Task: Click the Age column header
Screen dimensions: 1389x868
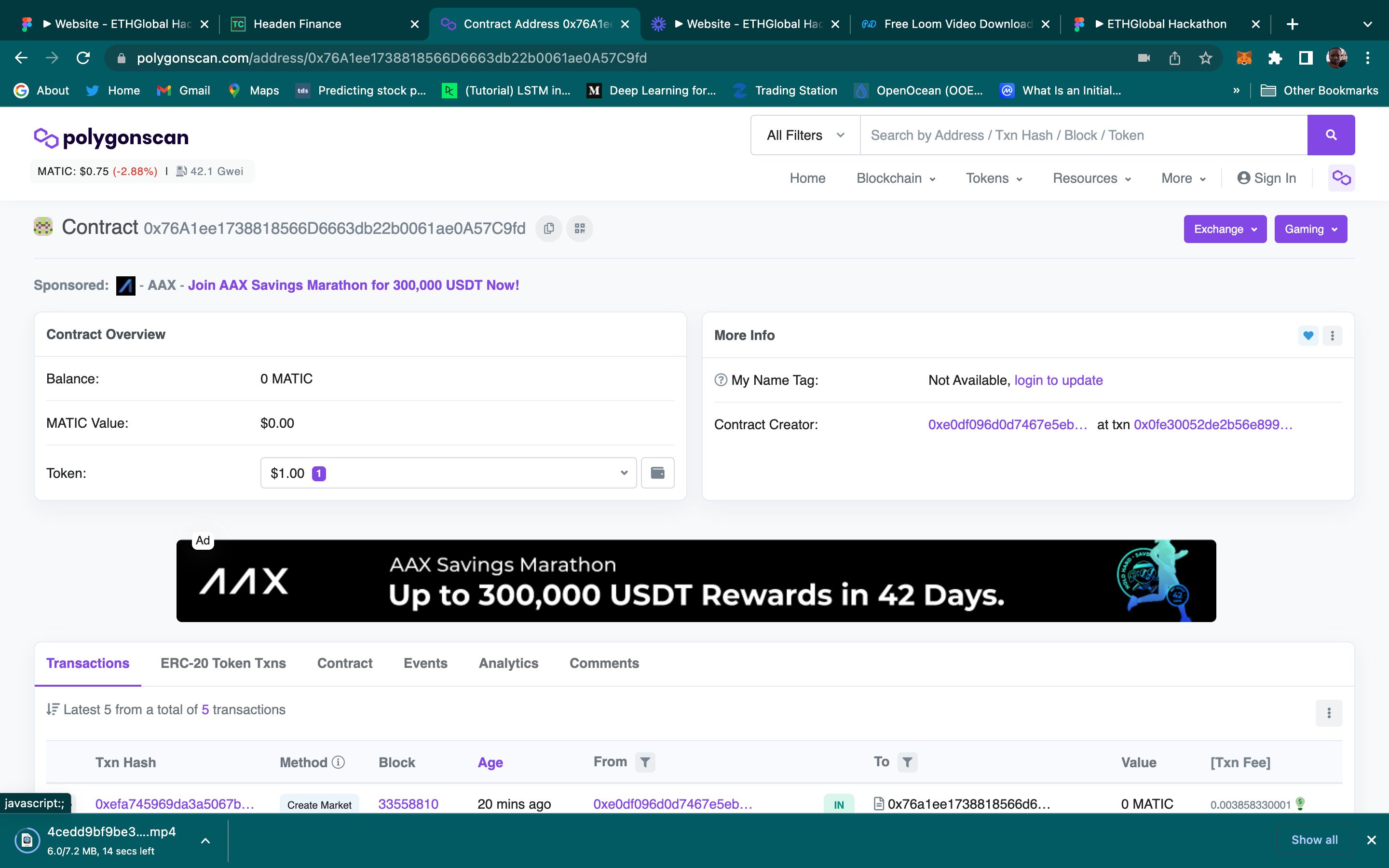Action: tap(490, 762)
